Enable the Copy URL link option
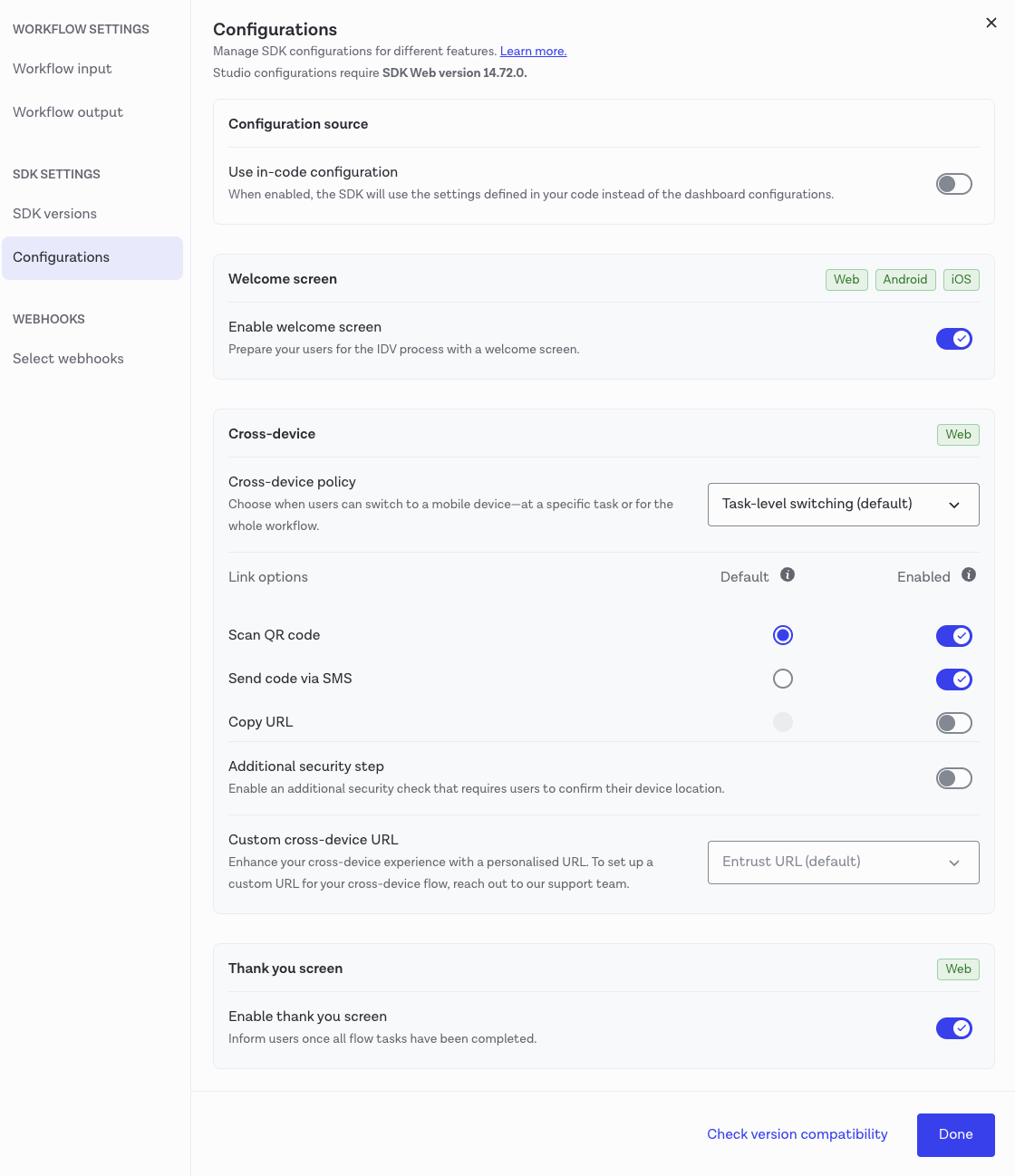The image size is (1015, 1176). click(x=954, y=723)
